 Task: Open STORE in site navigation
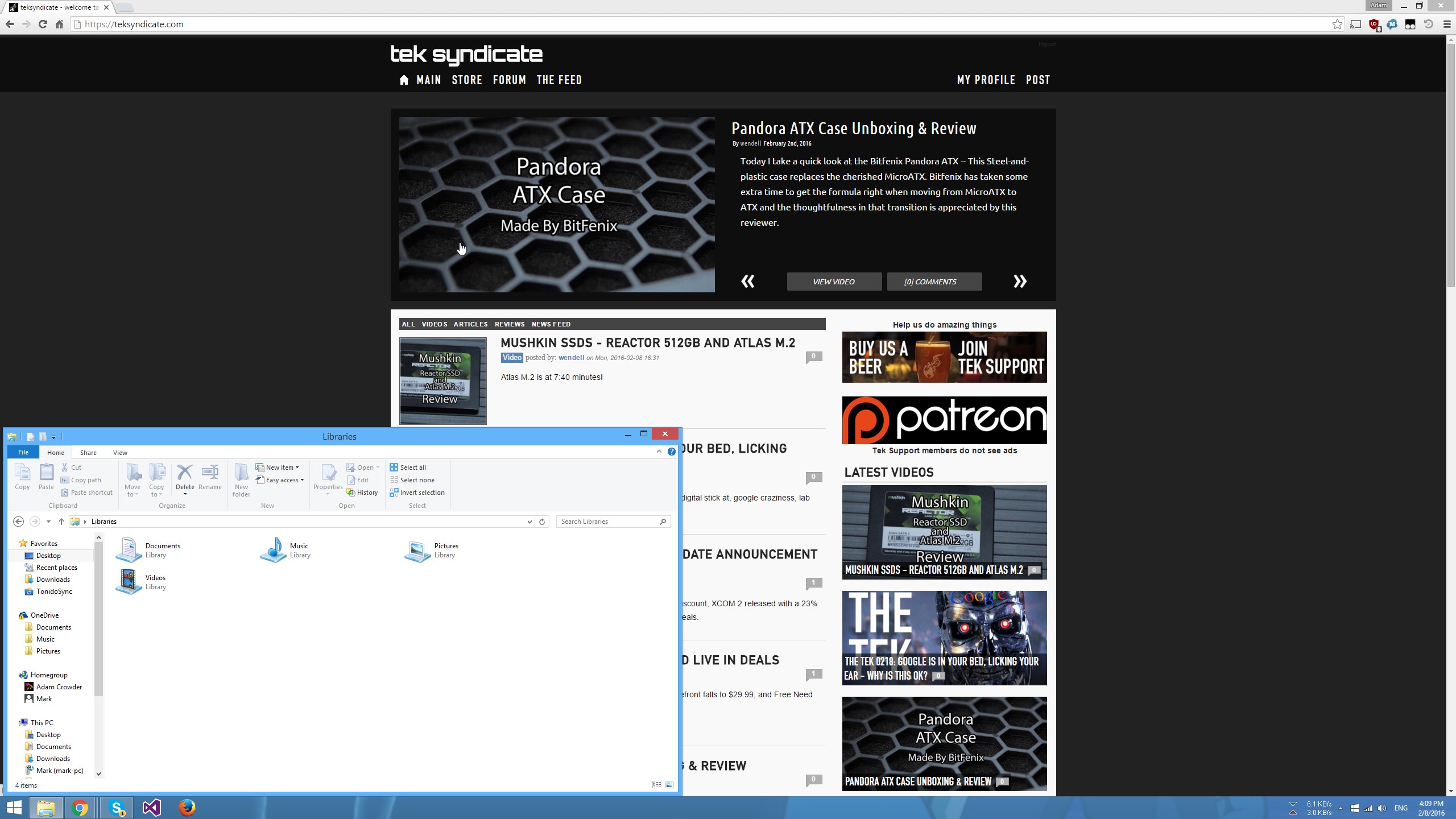(467, 80)
